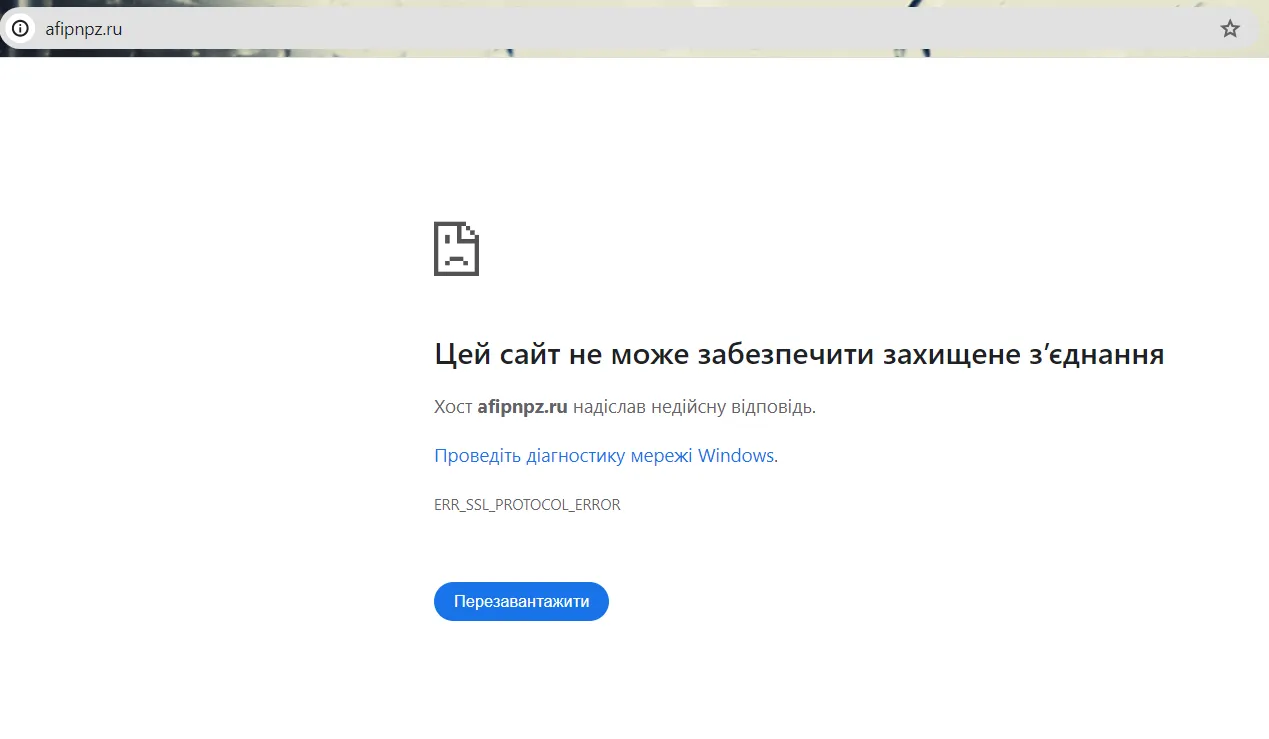This screenshot has width=1269, height=739.
Task: Click the ERR_SSL_PROTOCOL_ERROR code text
Action: point(528,504)
